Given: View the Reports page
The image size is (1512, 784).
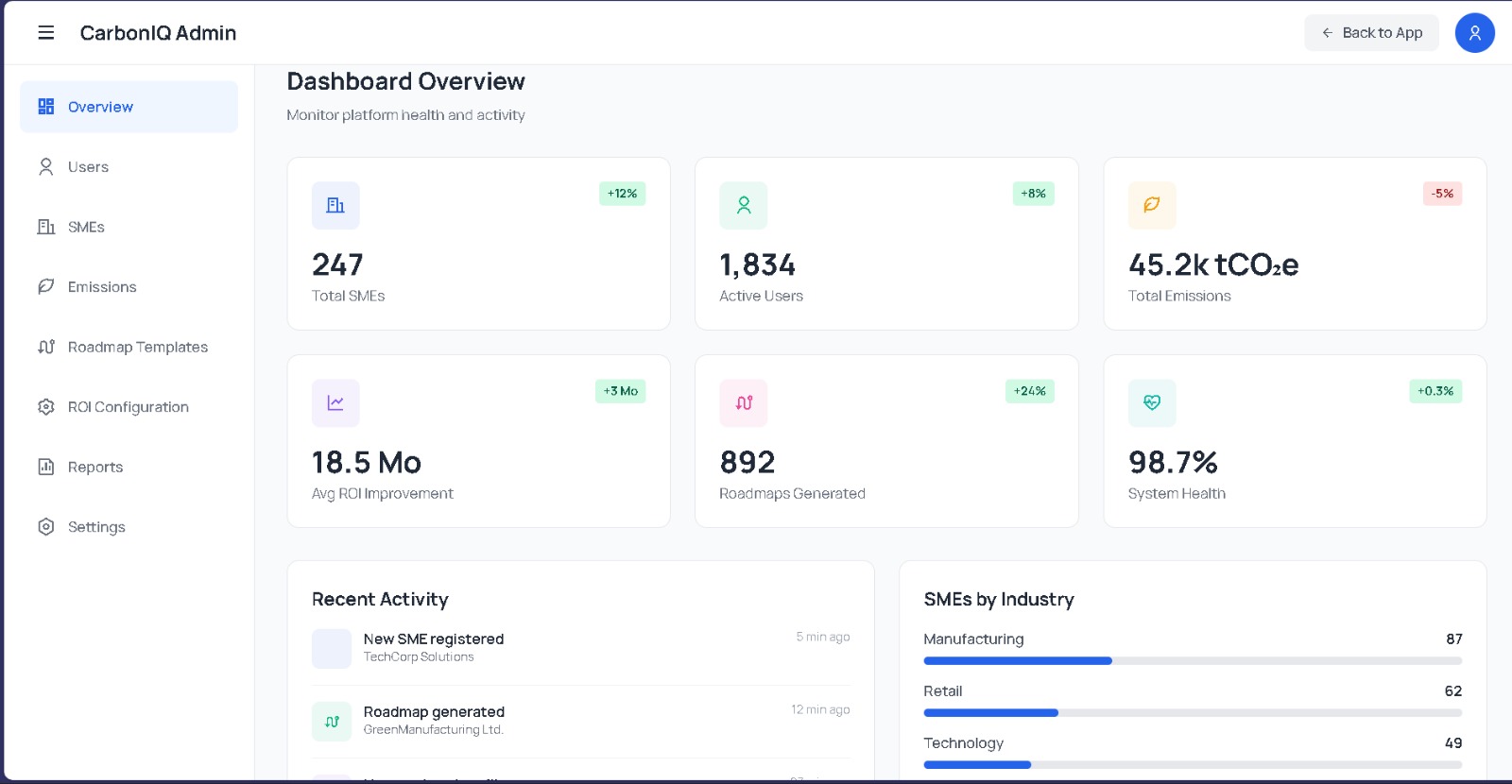Looking at the screenshot, I should click(129, 467).
